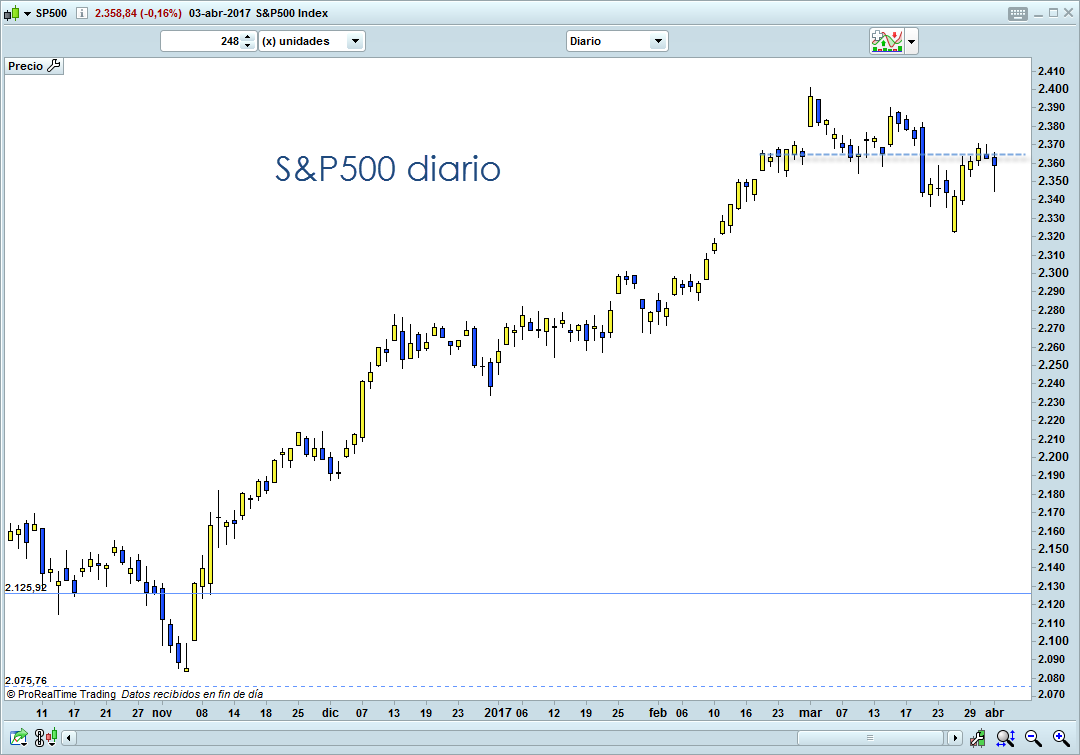Open the indicators selection icon
This screenshot has height=755, width=1080.
click(885, 41)
